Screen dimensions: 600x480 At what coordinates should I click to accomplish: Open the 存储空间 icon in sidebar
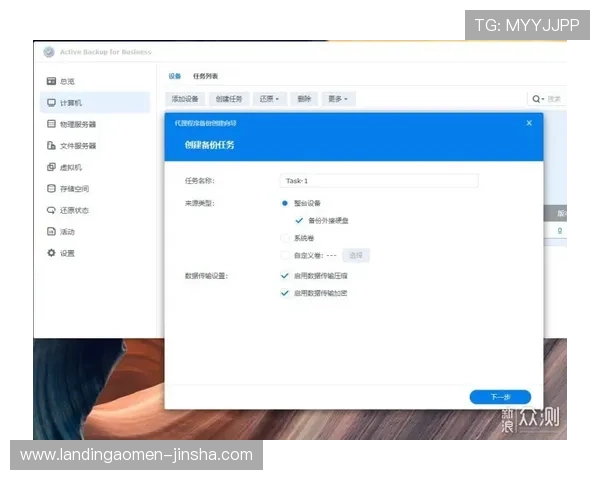coord(51,188)
